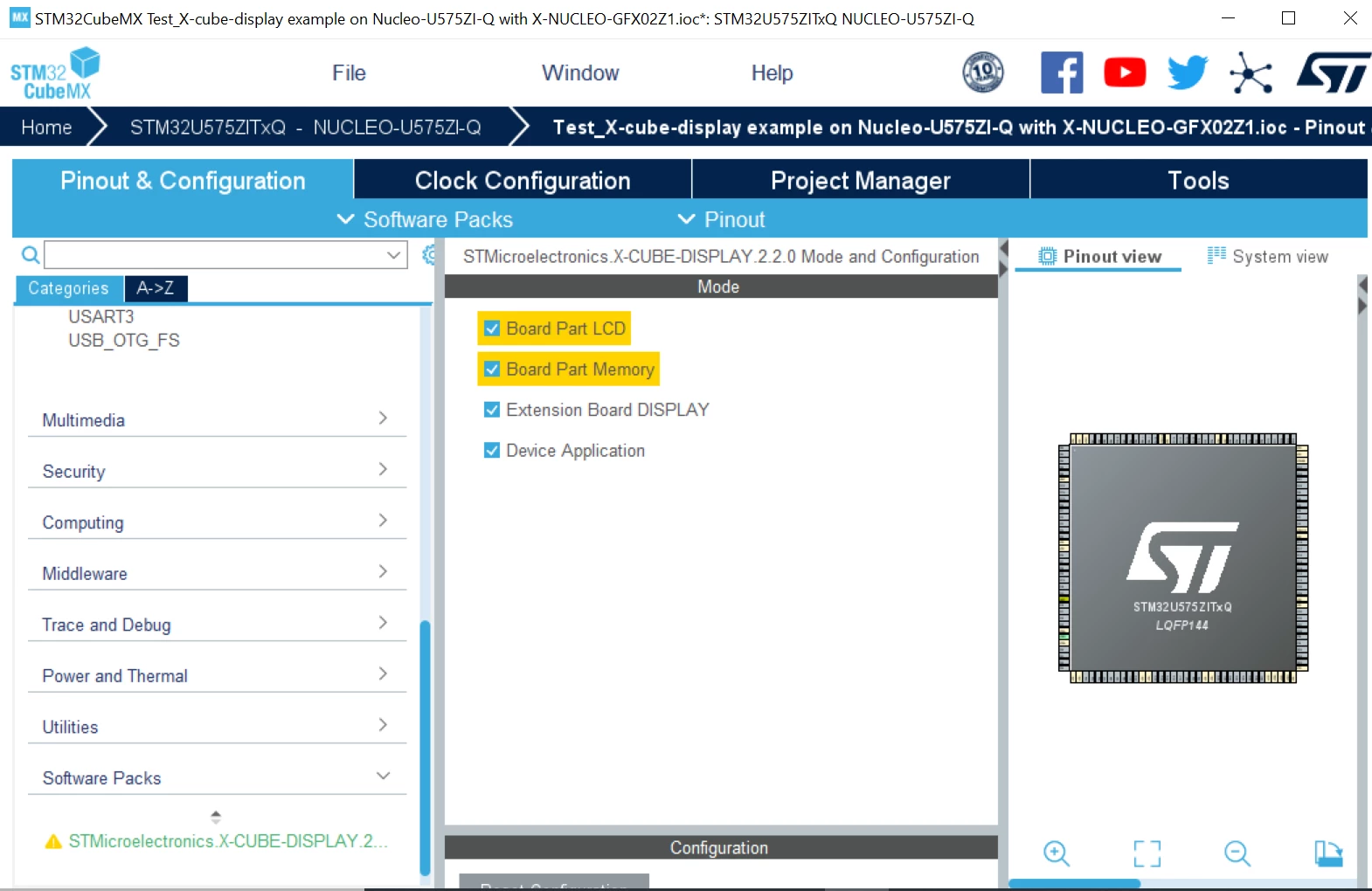The image size is (1372, 891).
Task: Zoom in on the pinout view
Action: 1057,853
